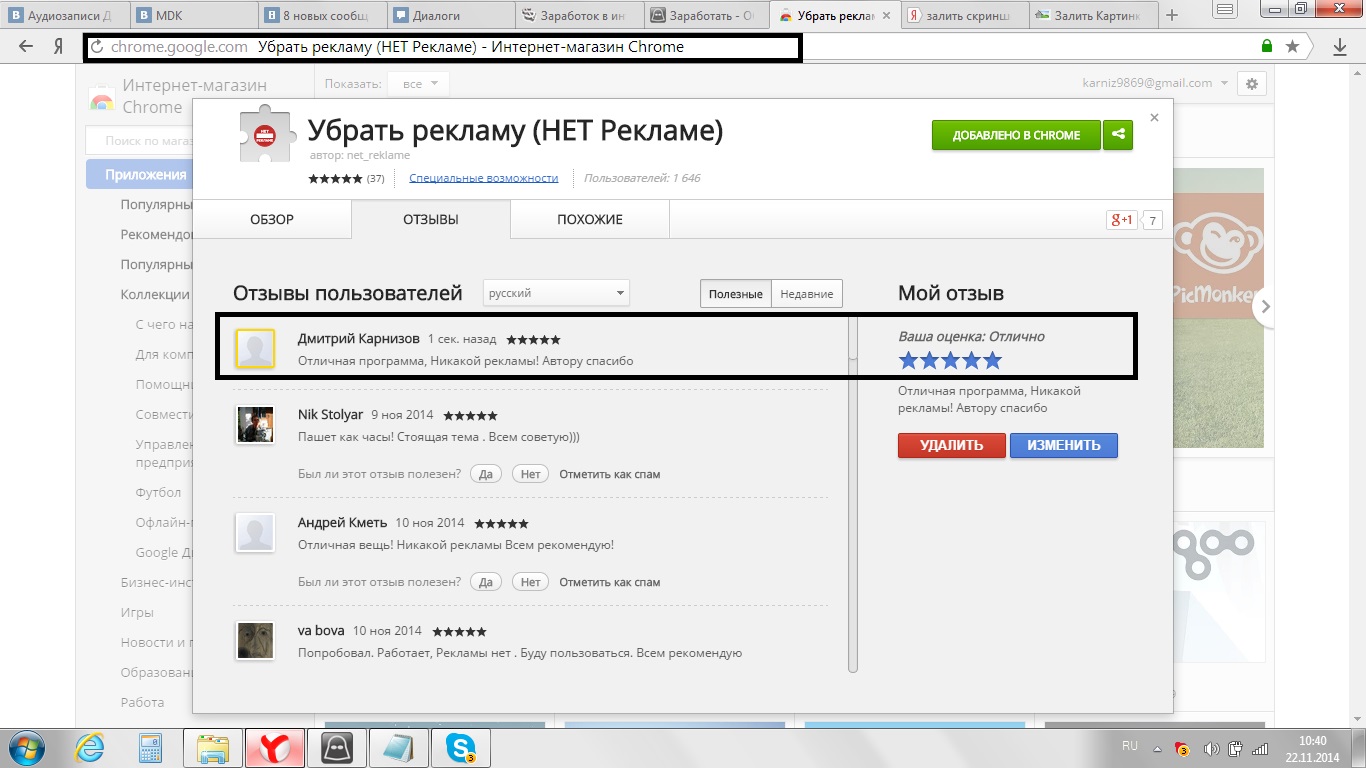
Task: Click Nik Stolyar's profile photo
Action: point(255,424)
